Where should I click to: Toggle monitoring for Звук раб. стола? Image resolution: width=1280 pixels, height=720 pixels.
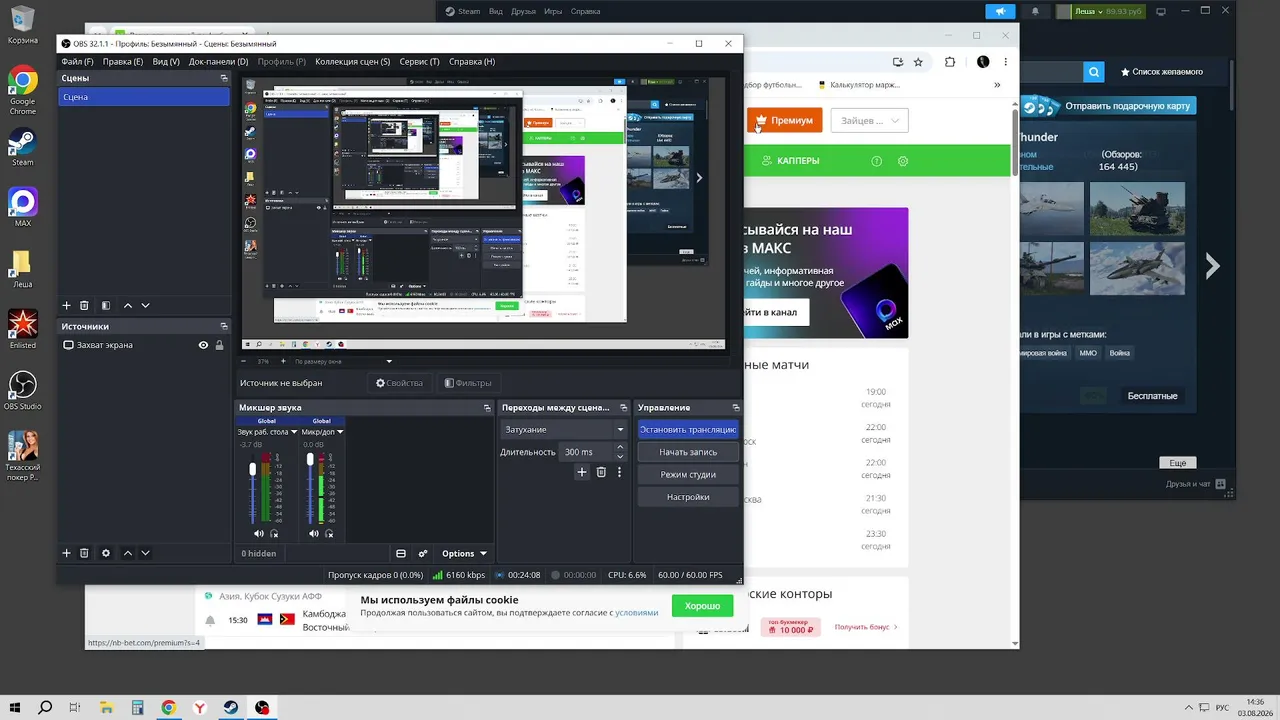274,533
